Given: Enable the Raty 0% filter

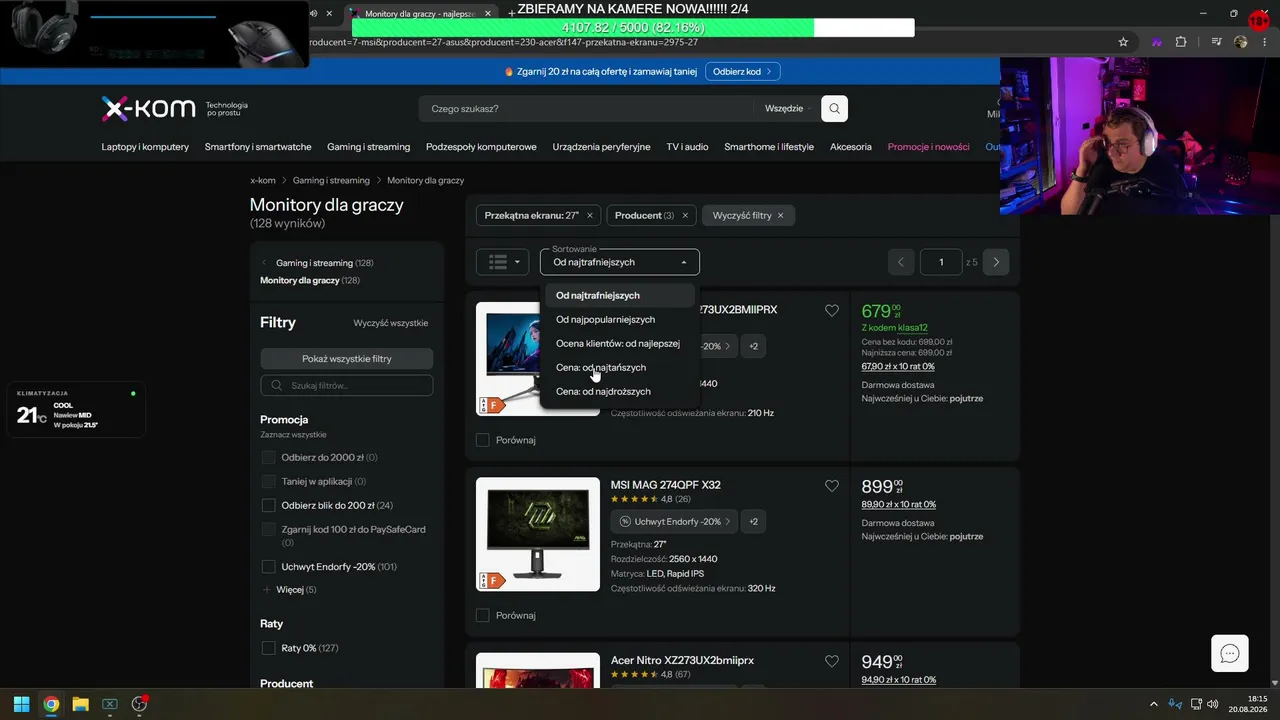Looking at the screenshot, I should (268, 648).
